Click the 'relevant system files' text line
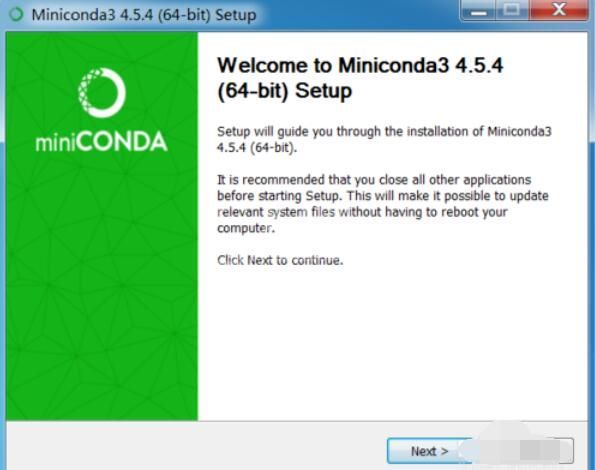Image resolution: width=595 pixels, height=470 pixels. point(362,212)
